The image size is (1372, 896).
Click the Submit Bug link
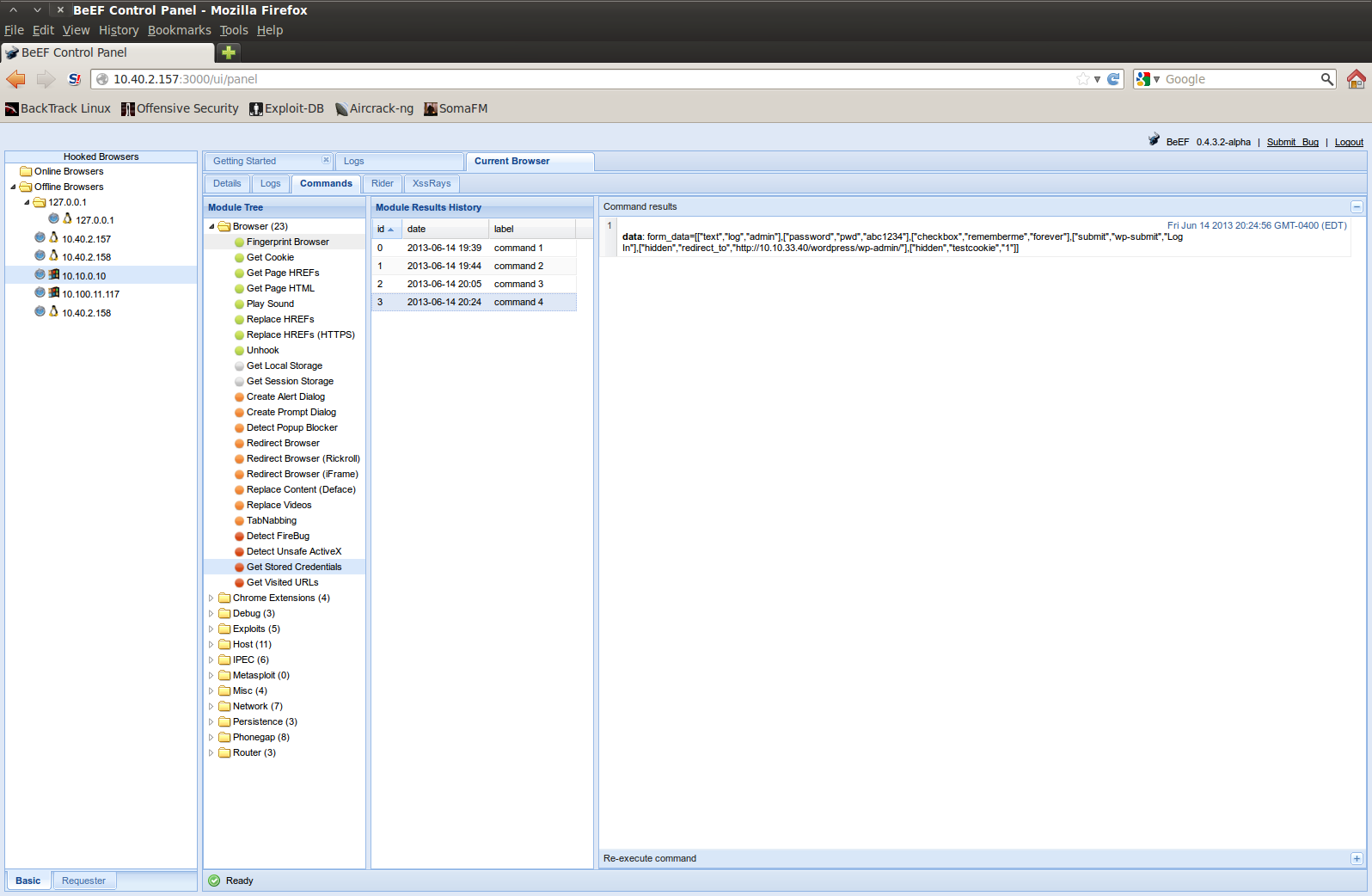click(1292, 142)
